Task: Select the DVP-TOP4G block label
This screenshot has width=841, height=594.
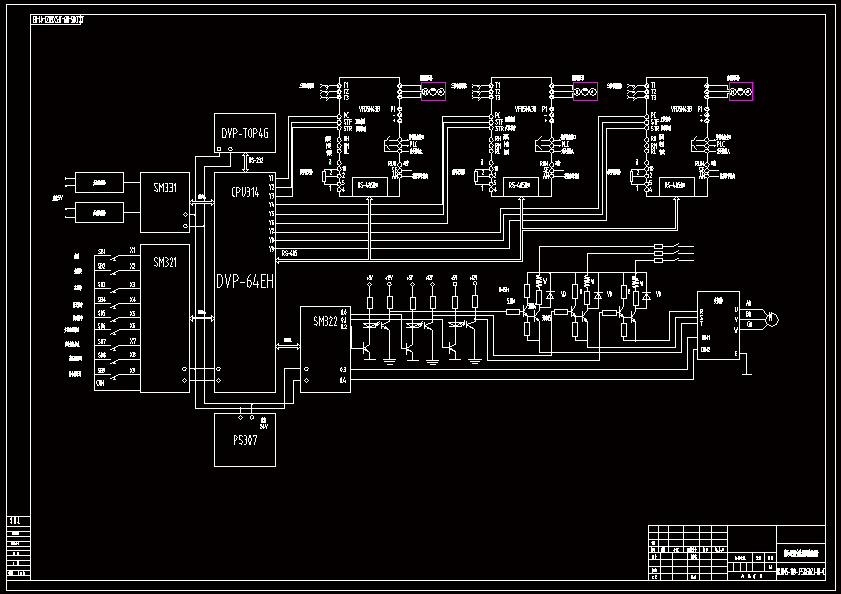Action: [x=245, y=134]
